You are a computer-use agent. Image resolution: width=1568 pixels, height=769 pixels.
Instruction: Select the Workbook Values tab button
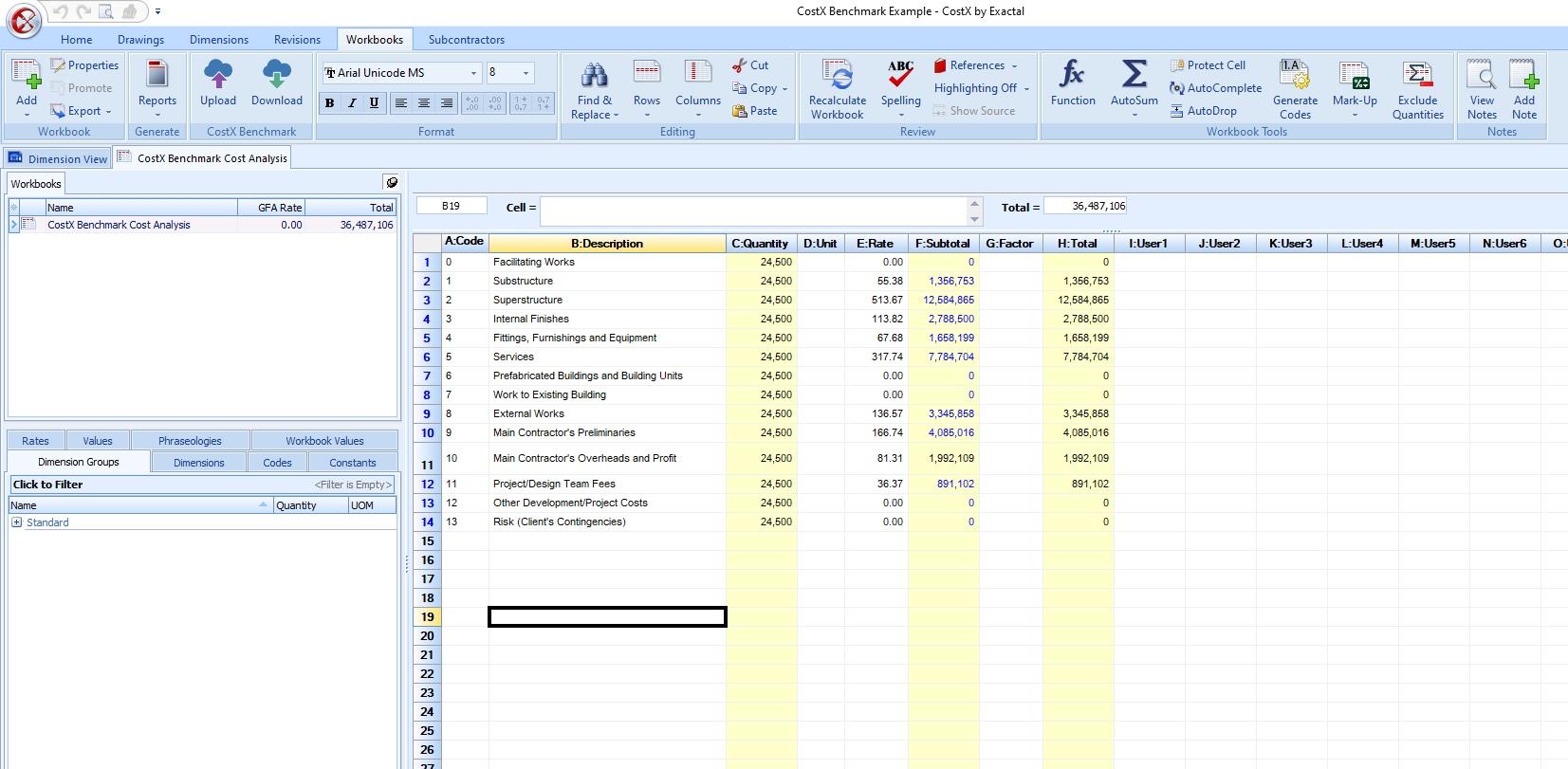point(324,441)
